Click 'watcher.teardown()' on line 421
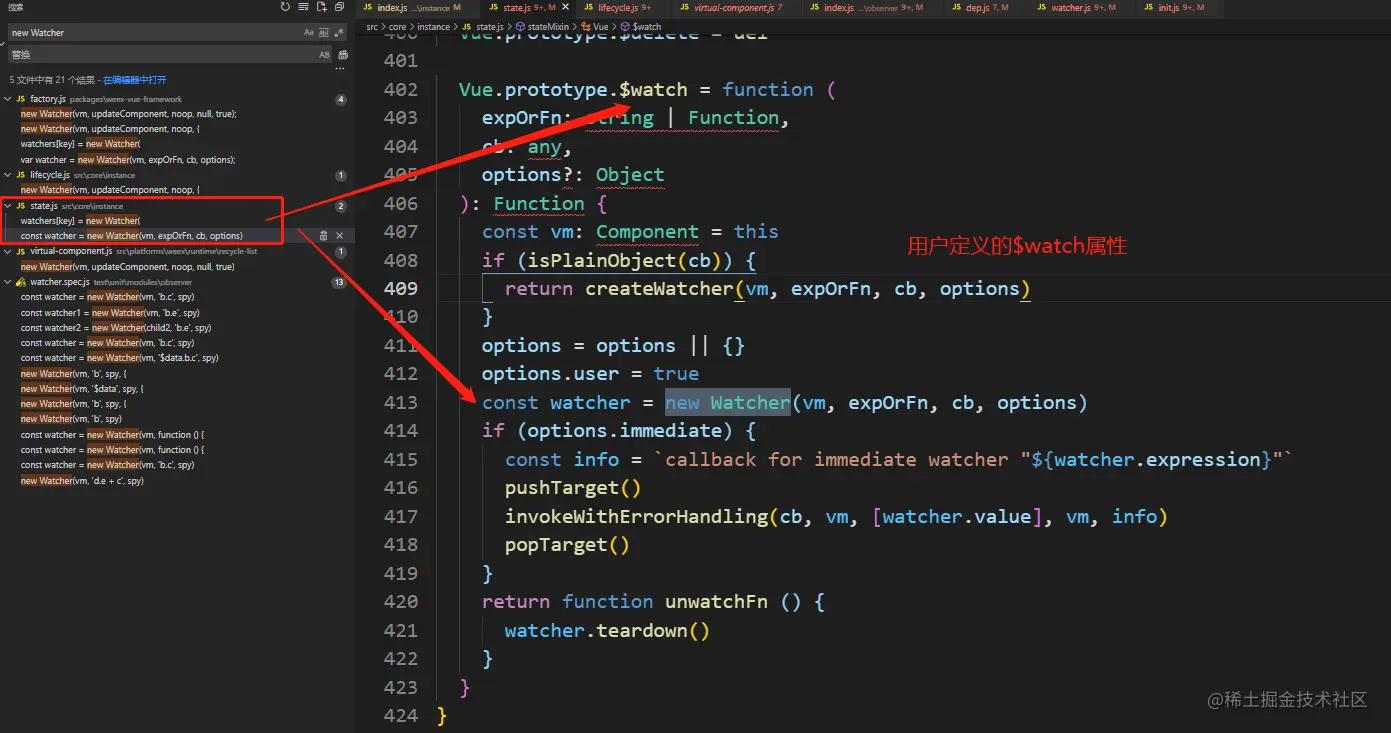This screenshot has width=1391, height=733. tap(607, 630)
